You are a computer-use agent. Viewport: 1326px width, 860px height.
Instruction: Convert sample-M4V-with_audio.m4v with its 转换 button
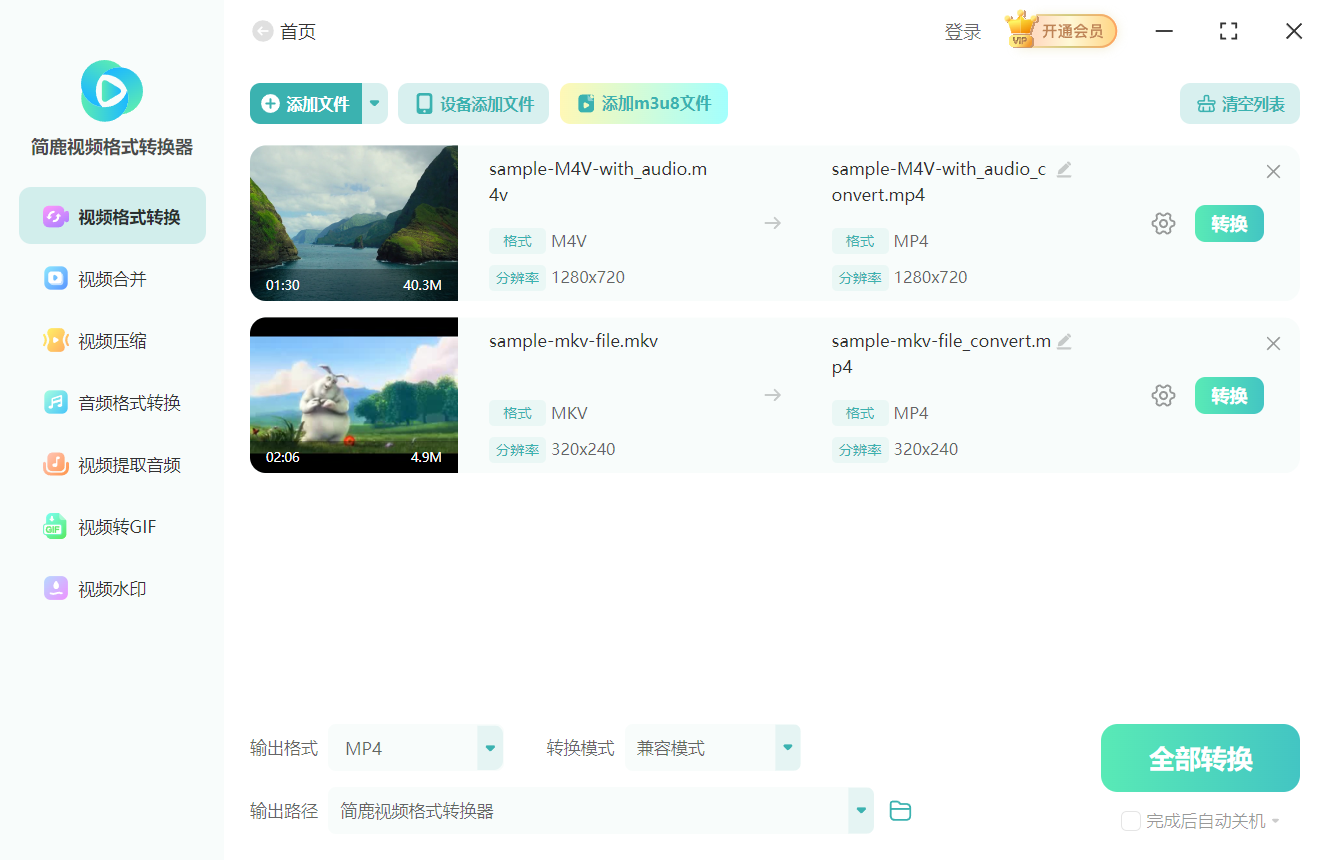coord(1229,224)
